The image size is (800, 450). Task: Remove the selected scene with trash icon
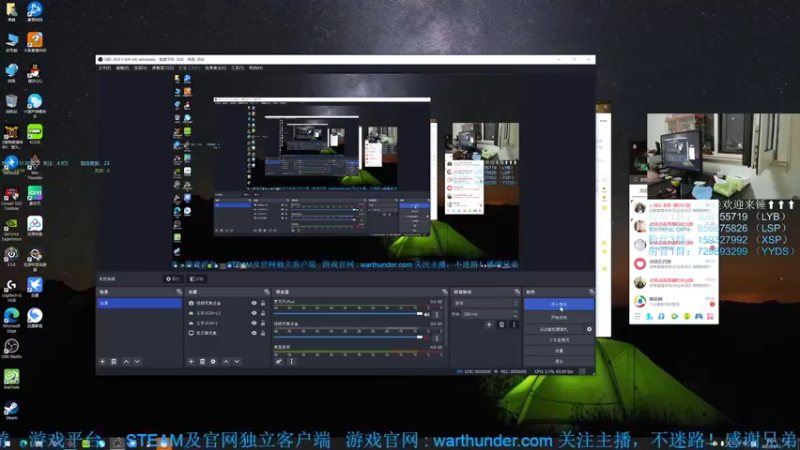114,361
